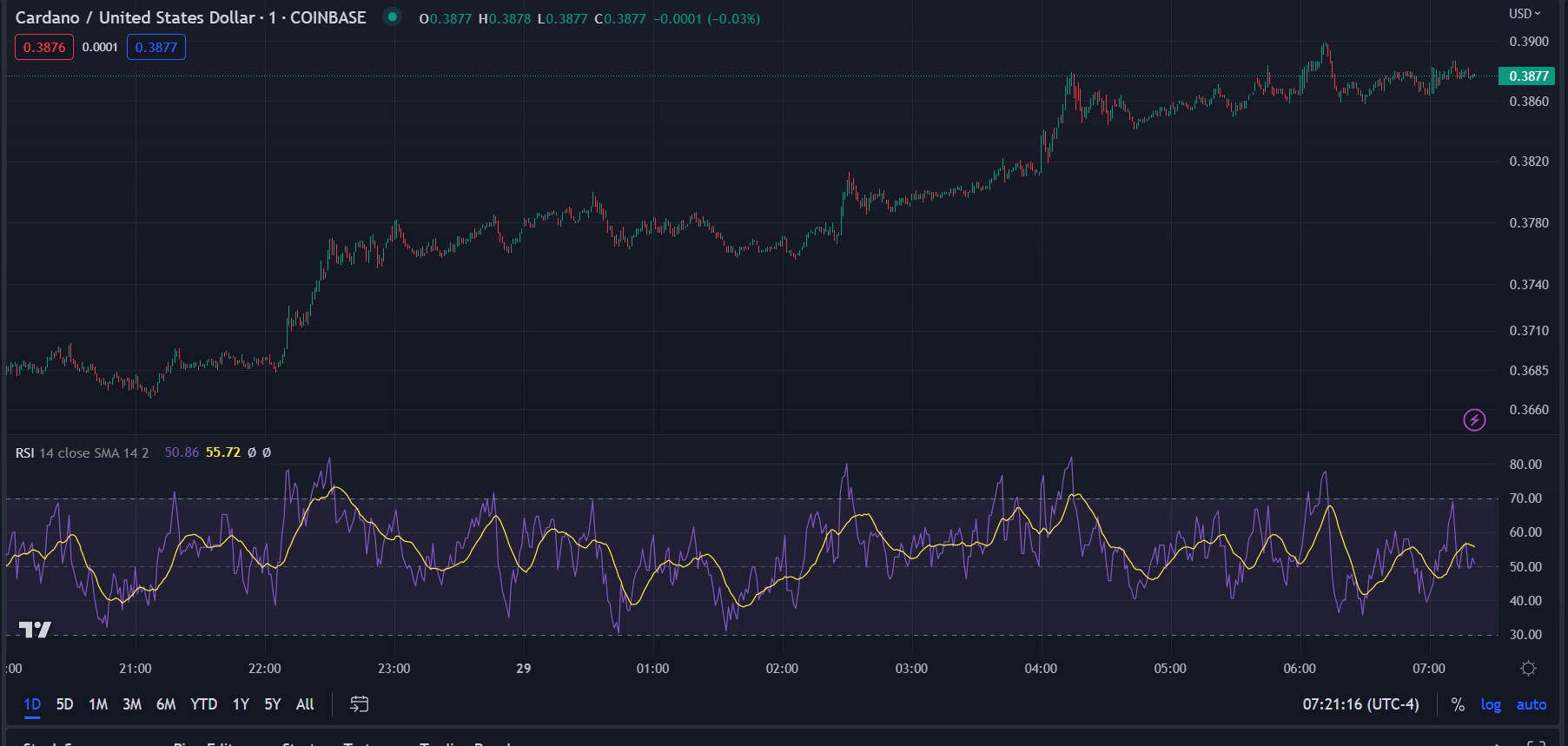
Task: Click the purple lightning bolt icon
Action: (x=1474, y=420)
